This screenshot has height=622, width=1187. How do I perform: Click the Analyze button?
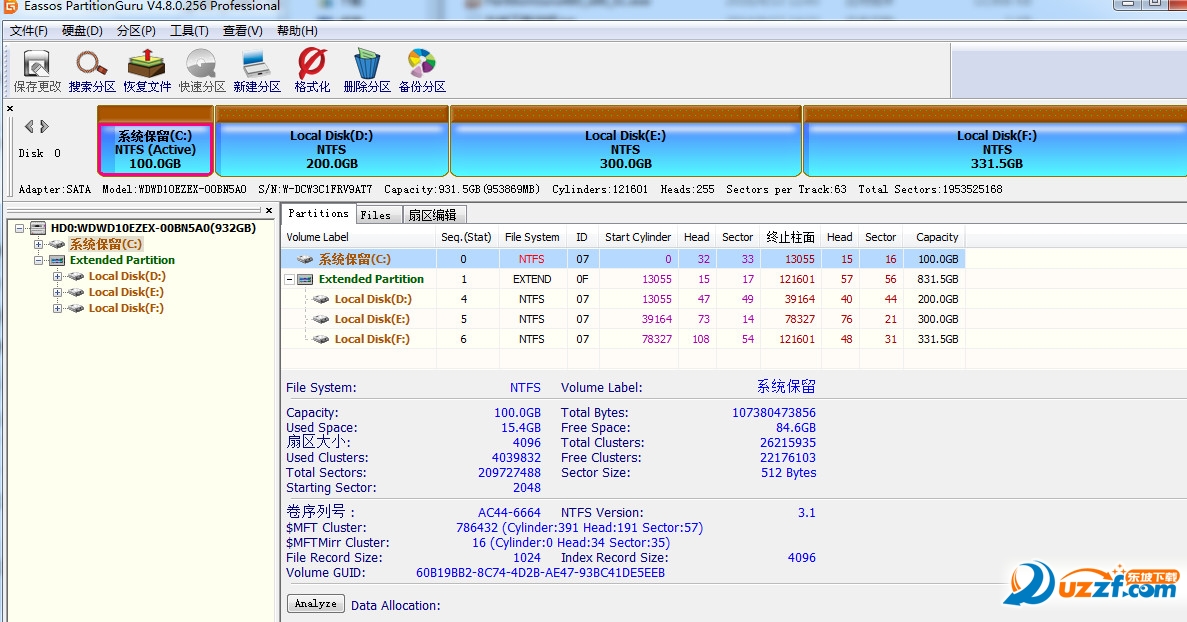[x=316, y=604]
